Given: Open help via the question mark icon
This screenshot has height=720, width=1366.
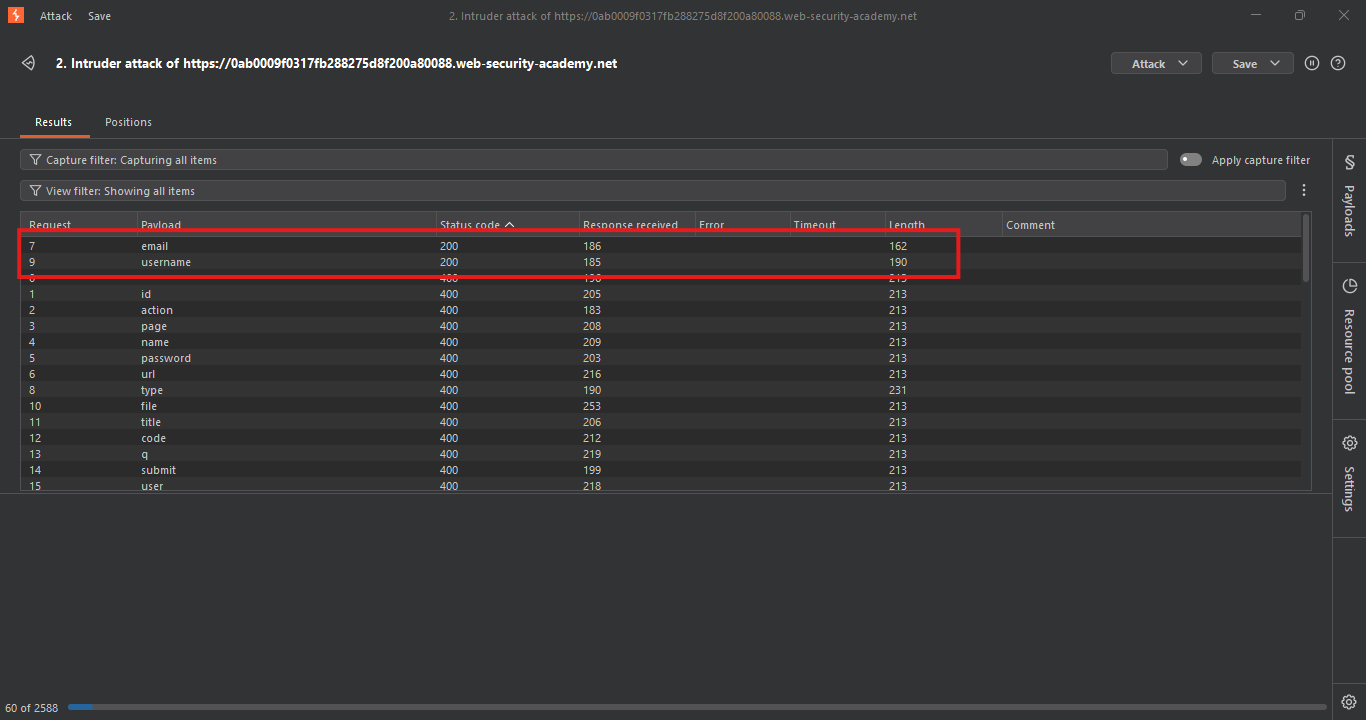Looking at the screenshot, I should 1338,63.
